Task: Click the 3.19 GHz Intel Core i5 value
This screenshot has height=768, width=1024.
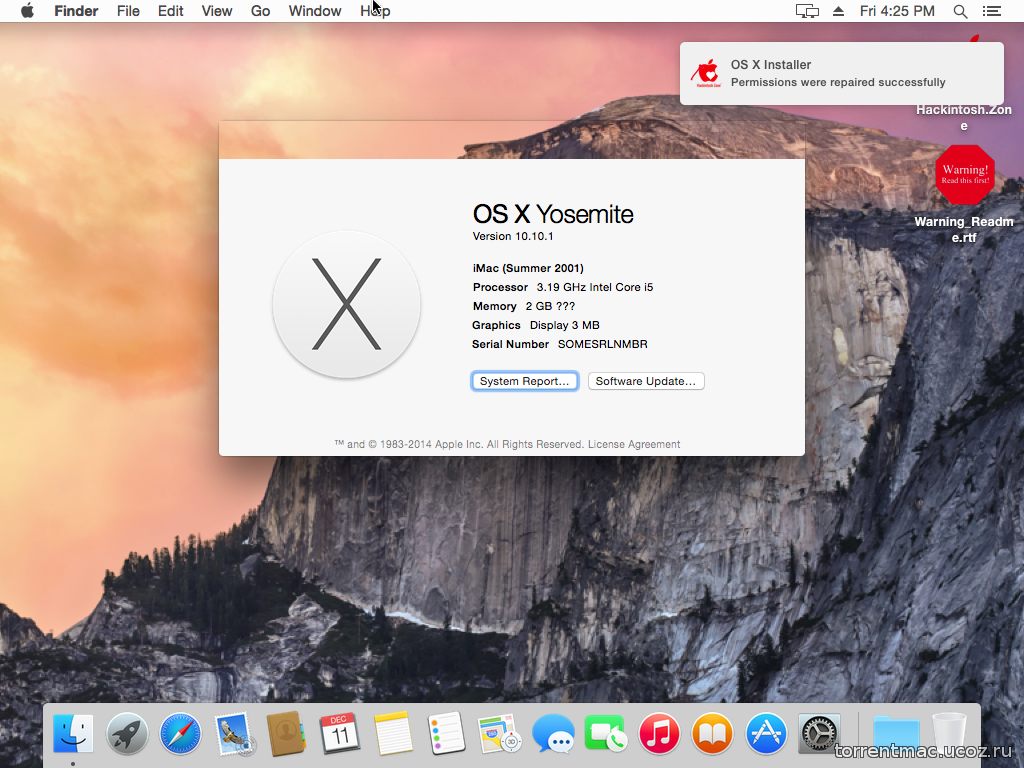Action: pos(595,287)
